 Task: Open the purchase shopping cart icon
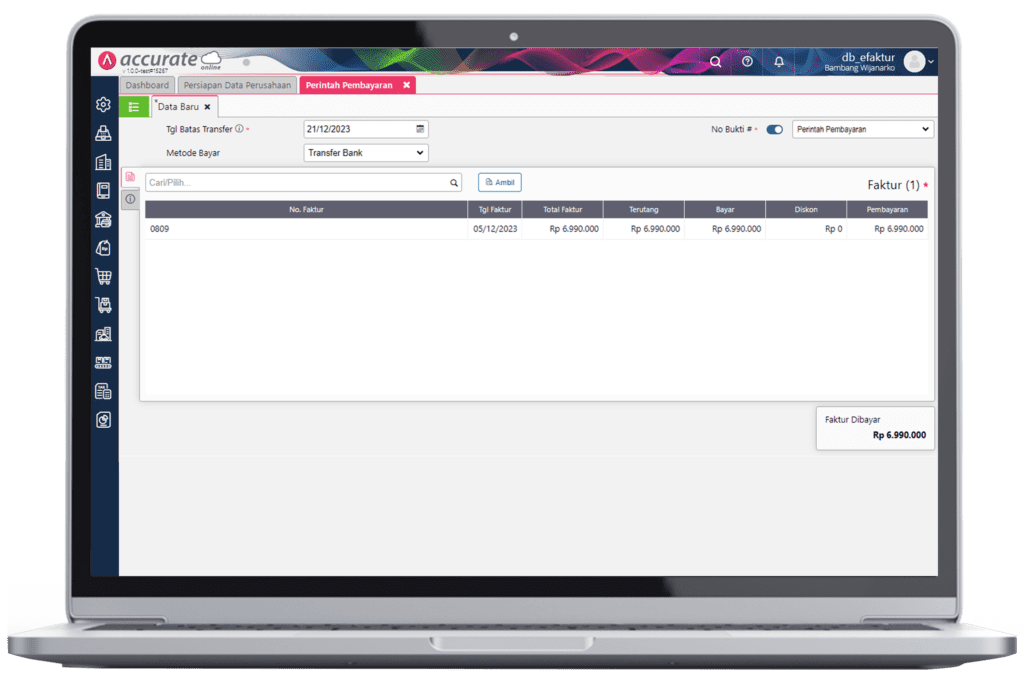point(103,277)
